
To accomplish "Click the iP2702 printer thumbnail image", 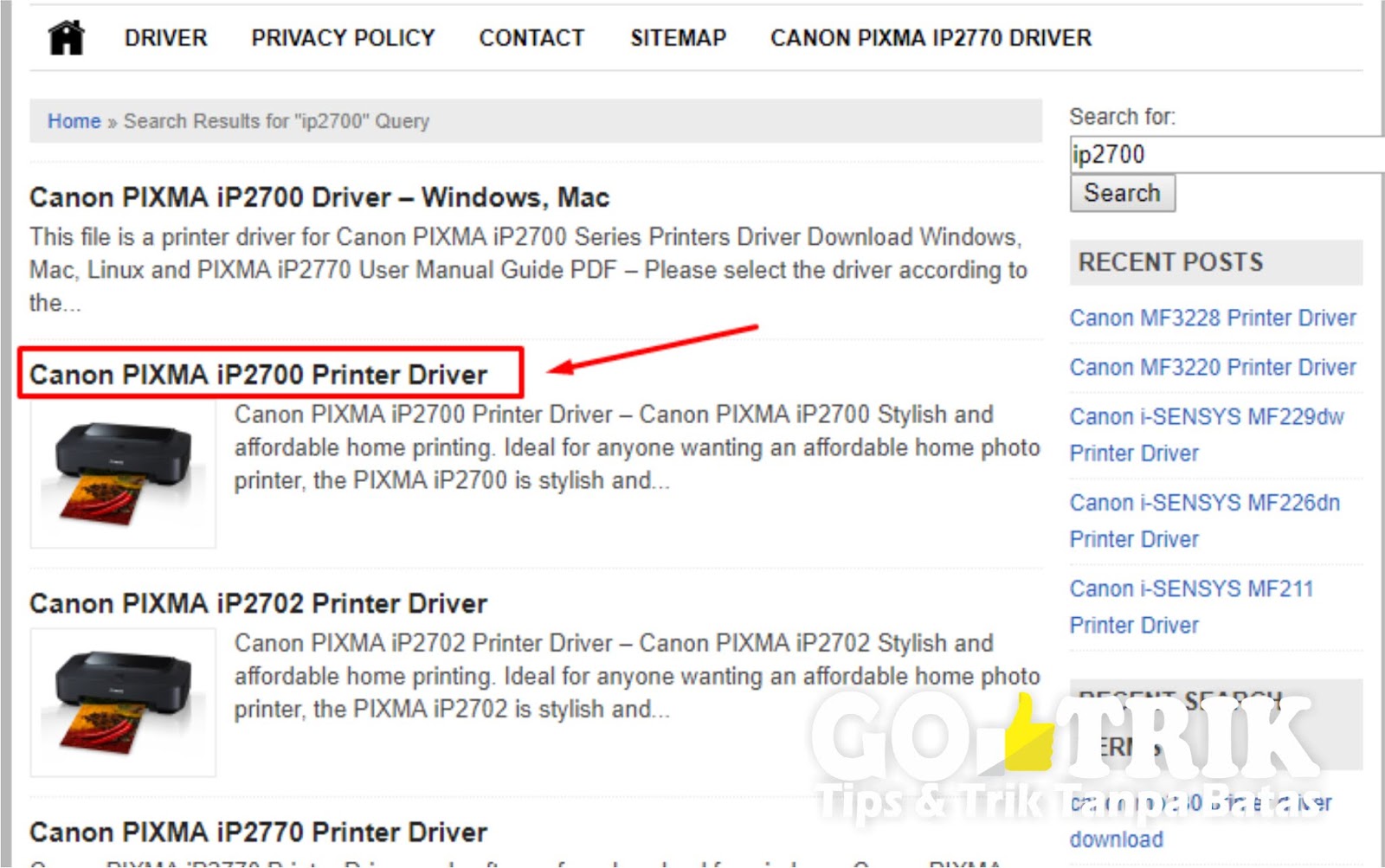I will 123,702.
